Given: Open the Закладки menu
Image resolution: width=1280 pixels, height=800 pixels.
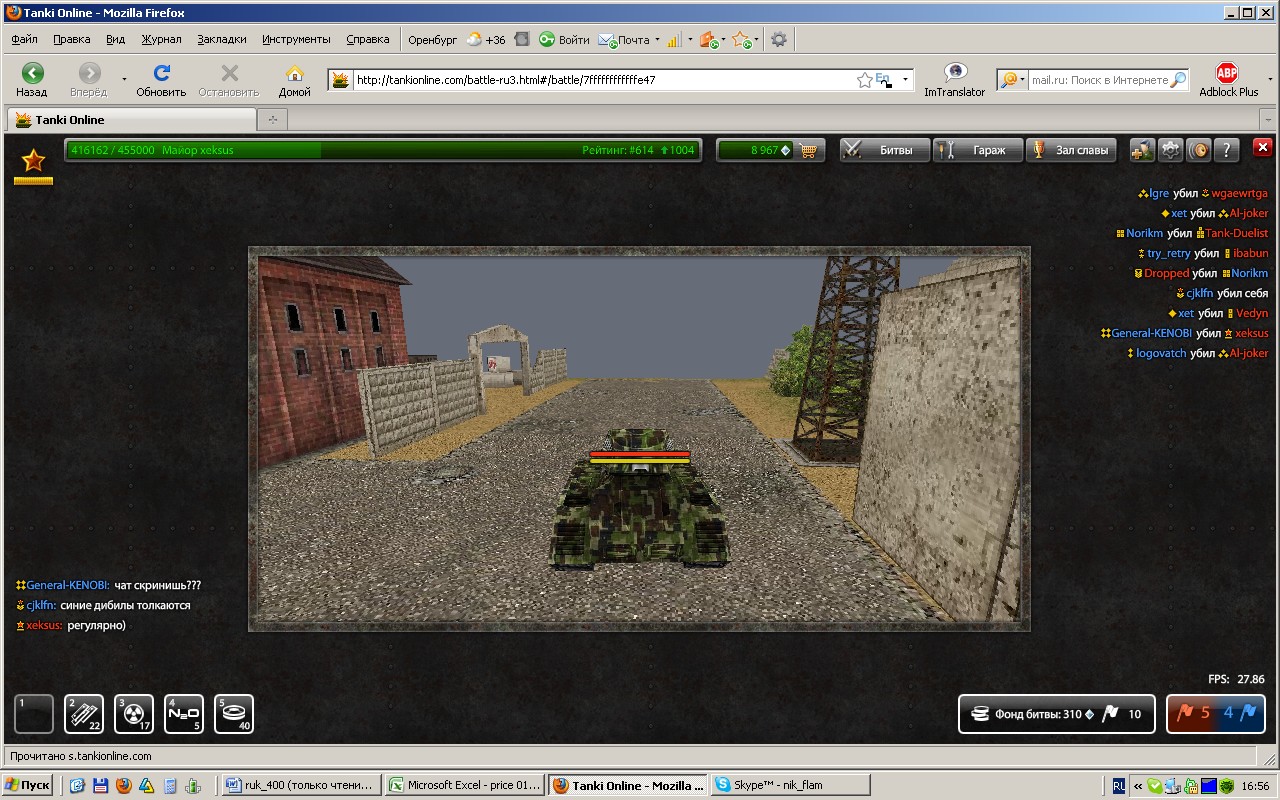Looking at the screenshot, I should pos(222,40).
